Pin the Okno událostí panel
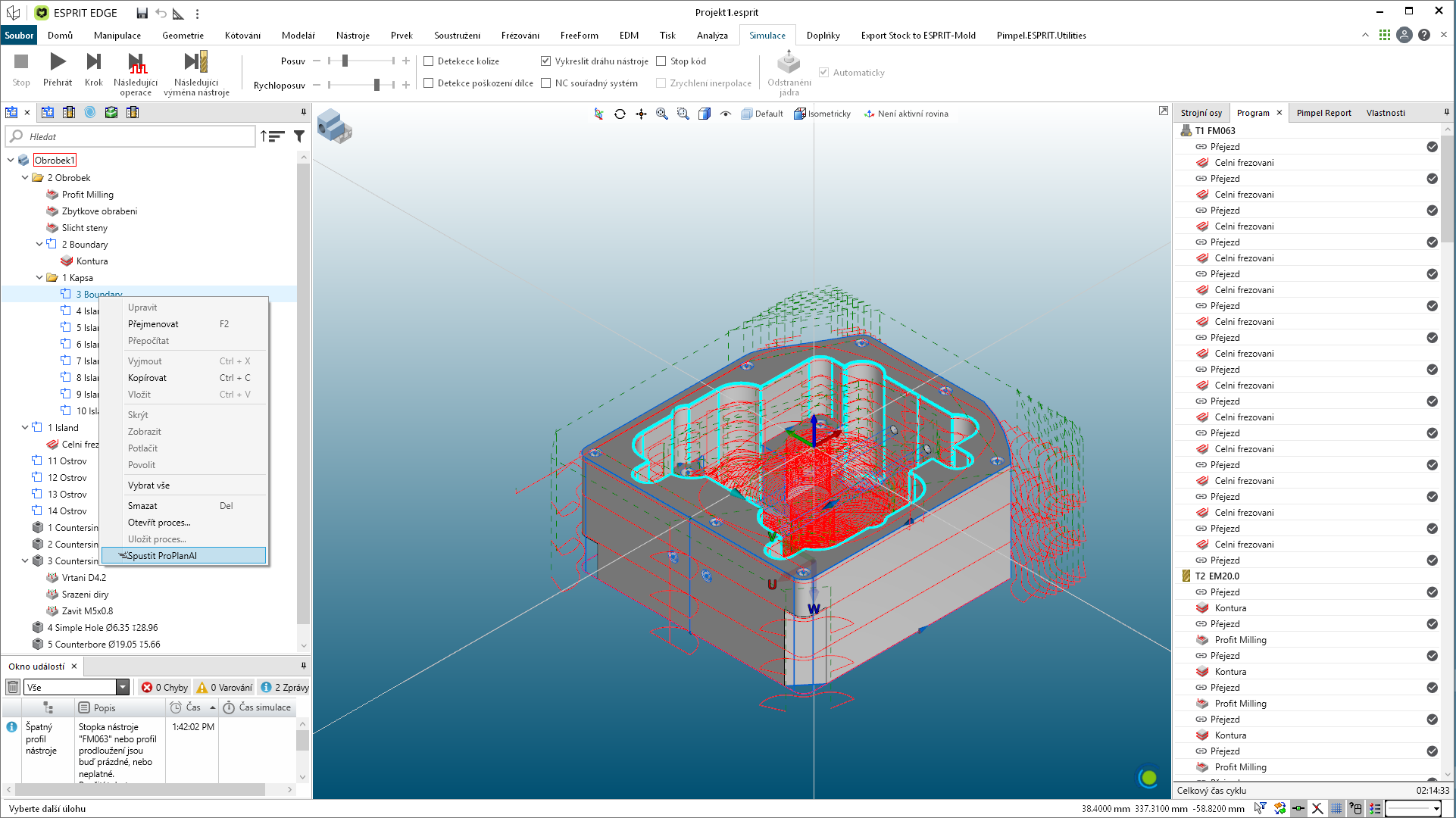1456x818 pixels. 304,666
